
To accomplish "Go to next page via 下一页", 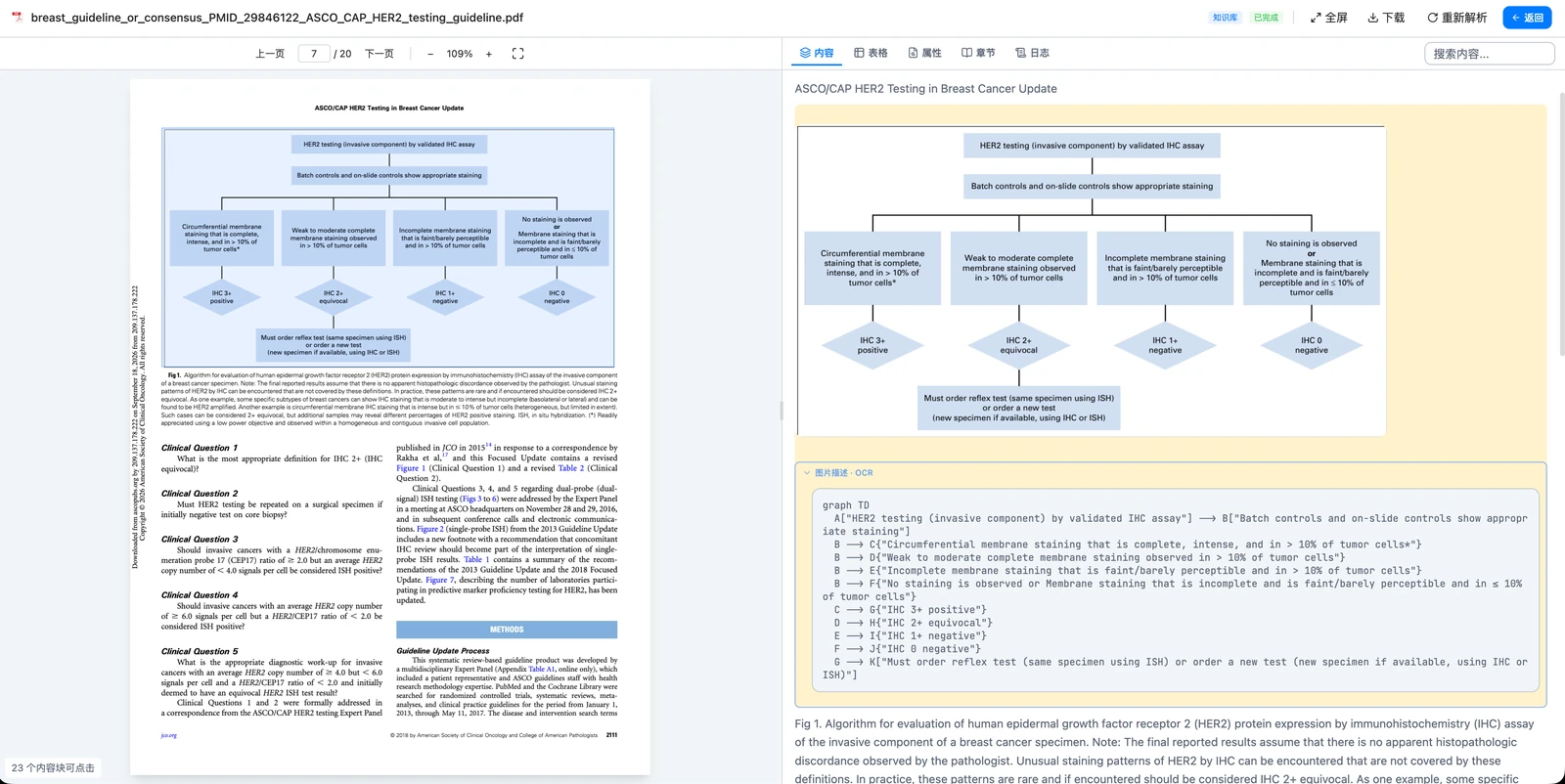I will click(380, 54).
